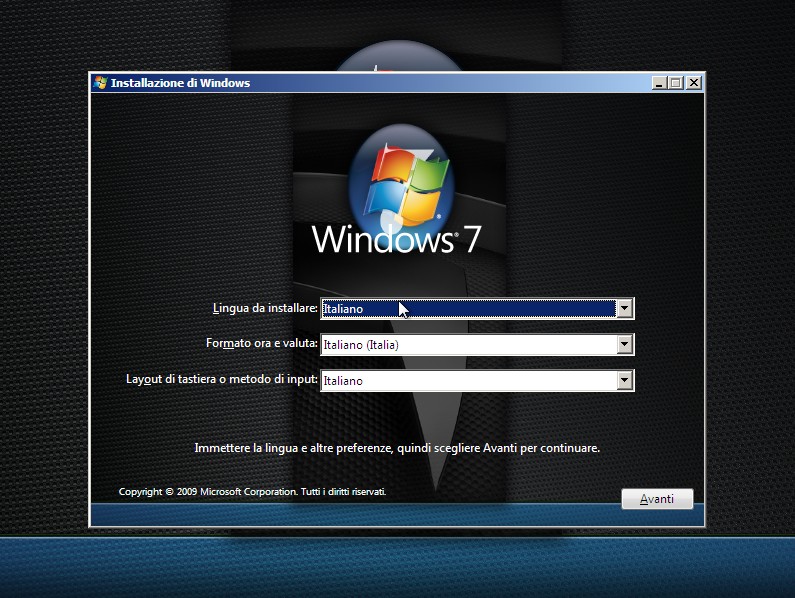Open the Lingua da installare dropdown arrow
Screen dimensions: 795x598
click(625, 308)
